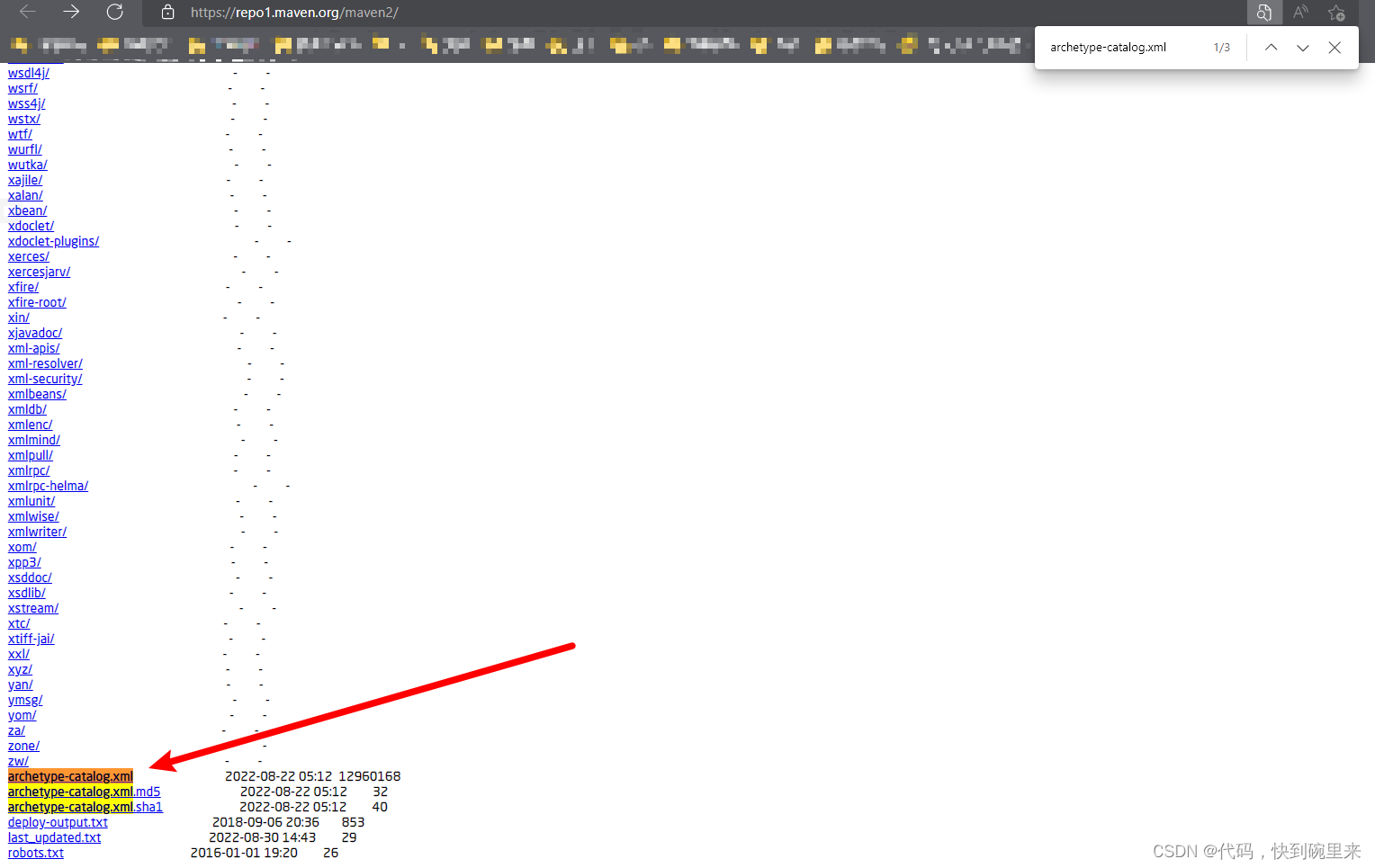Add this page to favorites via the star

tap(1336, 13)
